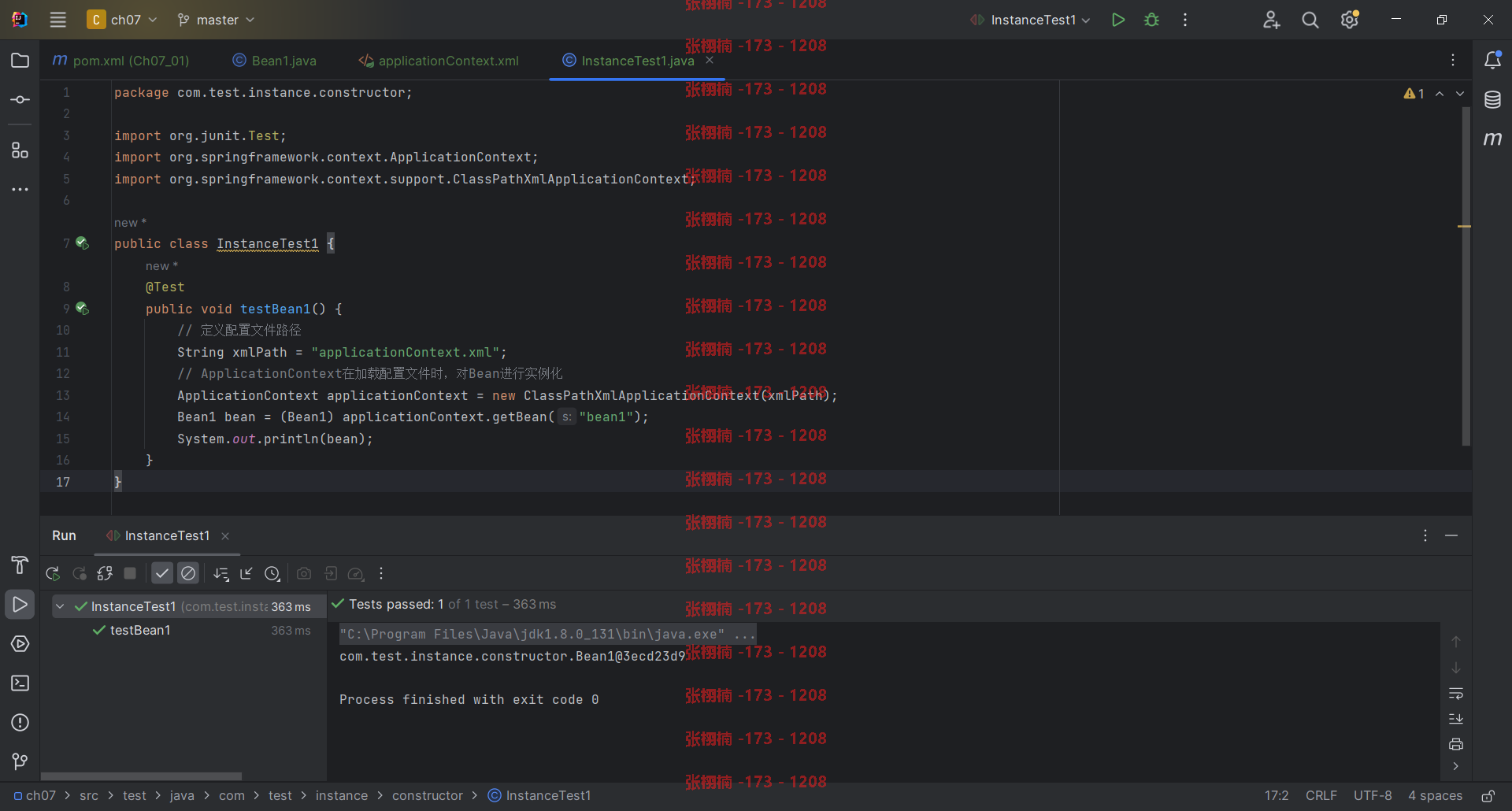Open the sort tests options
1512x811 pixels.
(x=221, y=573)
